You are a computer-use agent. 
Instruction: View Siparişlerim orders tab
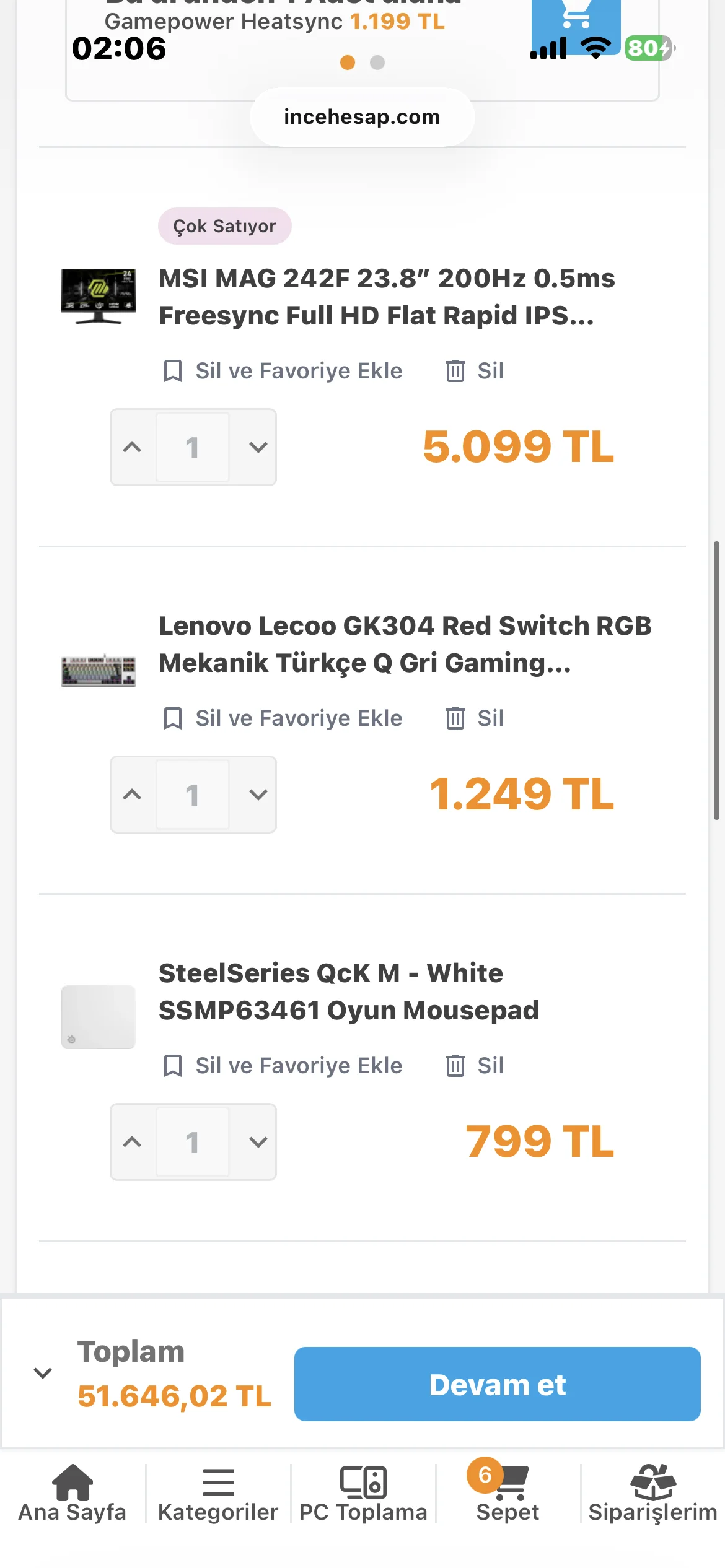(652, 1492)
